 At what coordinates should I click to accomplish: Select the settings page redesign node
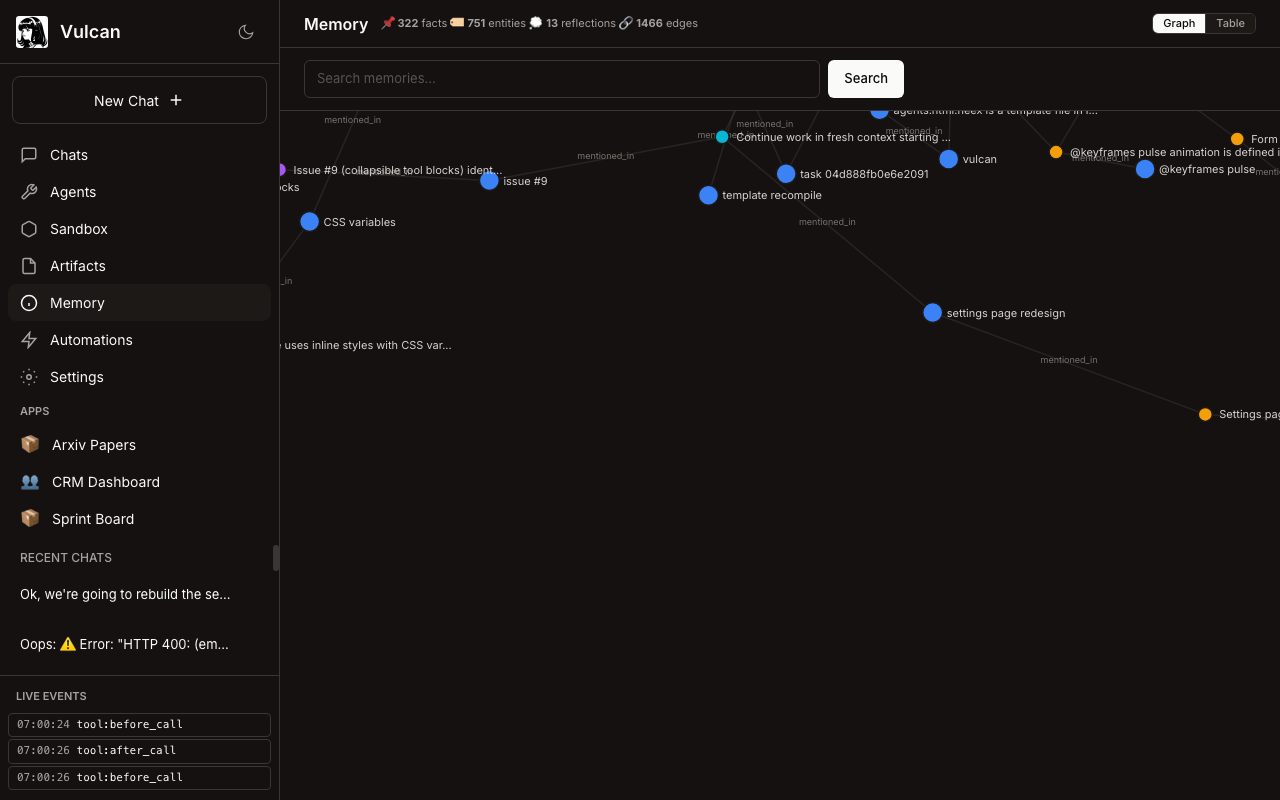(x=932, y=313)
